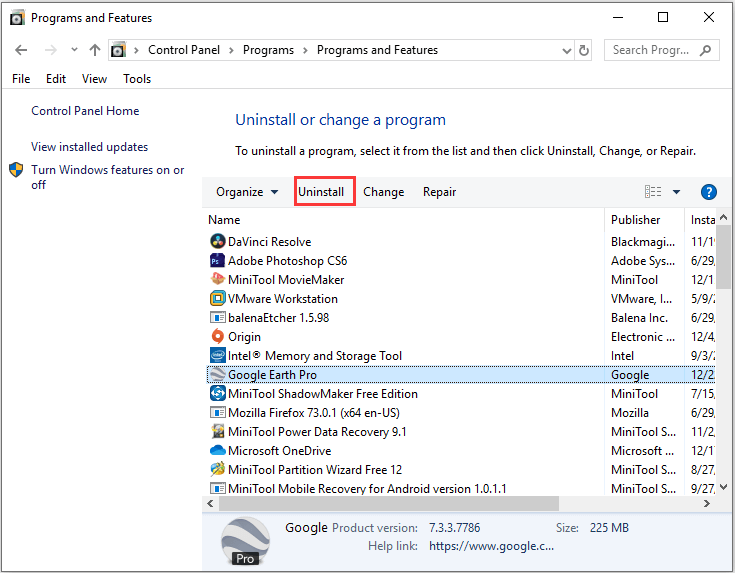Open the View menu

tap(94, 79)
